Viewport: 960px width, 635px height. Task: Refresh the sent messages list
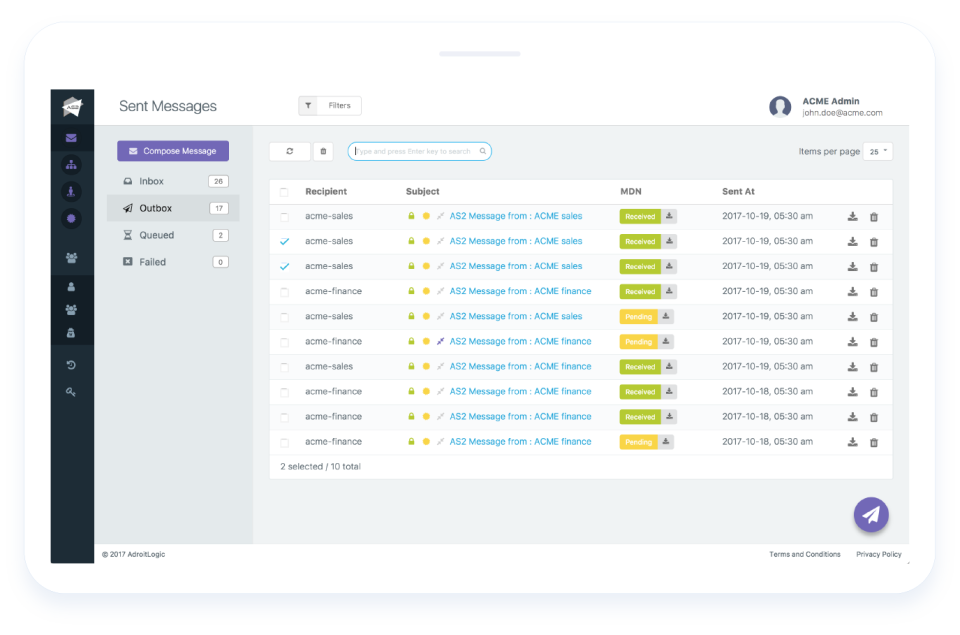[290, 150]
